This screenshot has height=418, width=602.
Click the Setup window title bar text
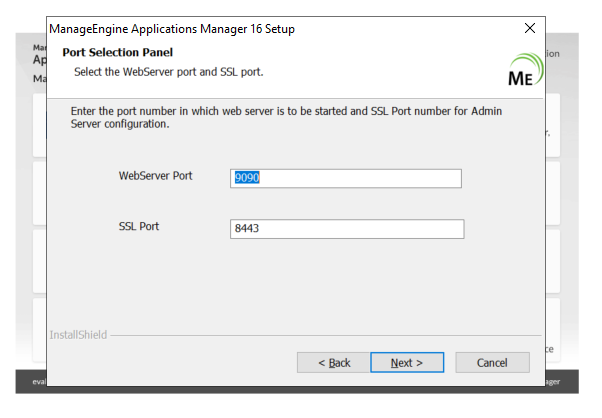click(x=172, y=29)
